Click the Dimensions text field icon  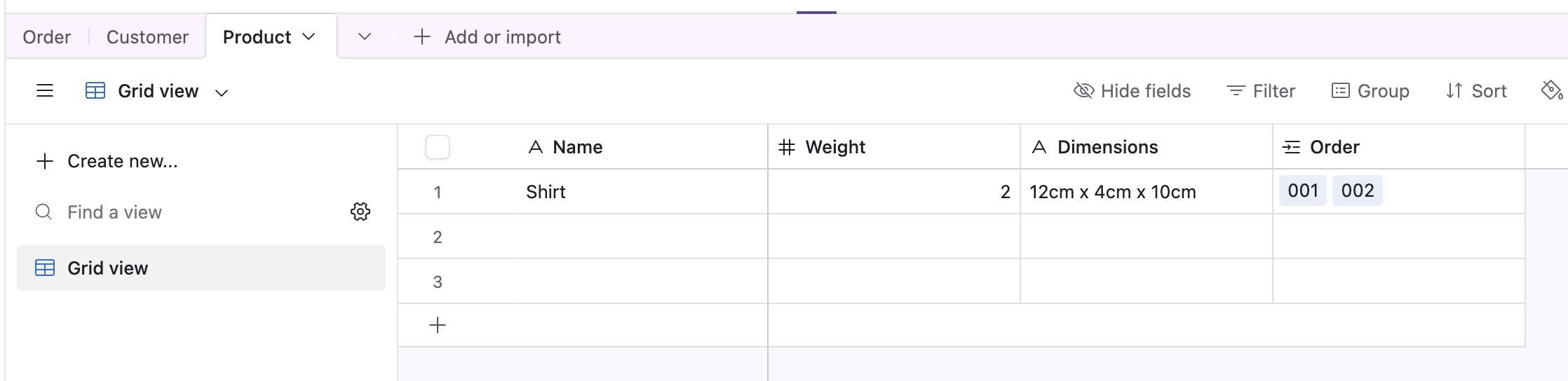(x=1039, y=147)
